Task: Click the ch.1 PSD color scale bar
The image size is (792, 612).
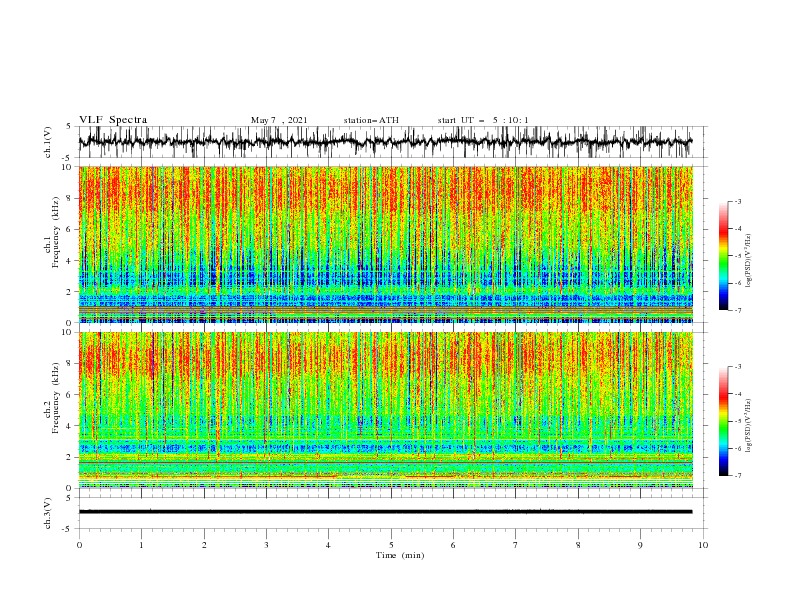Action: pyautogui.click(x=724, y=256)
